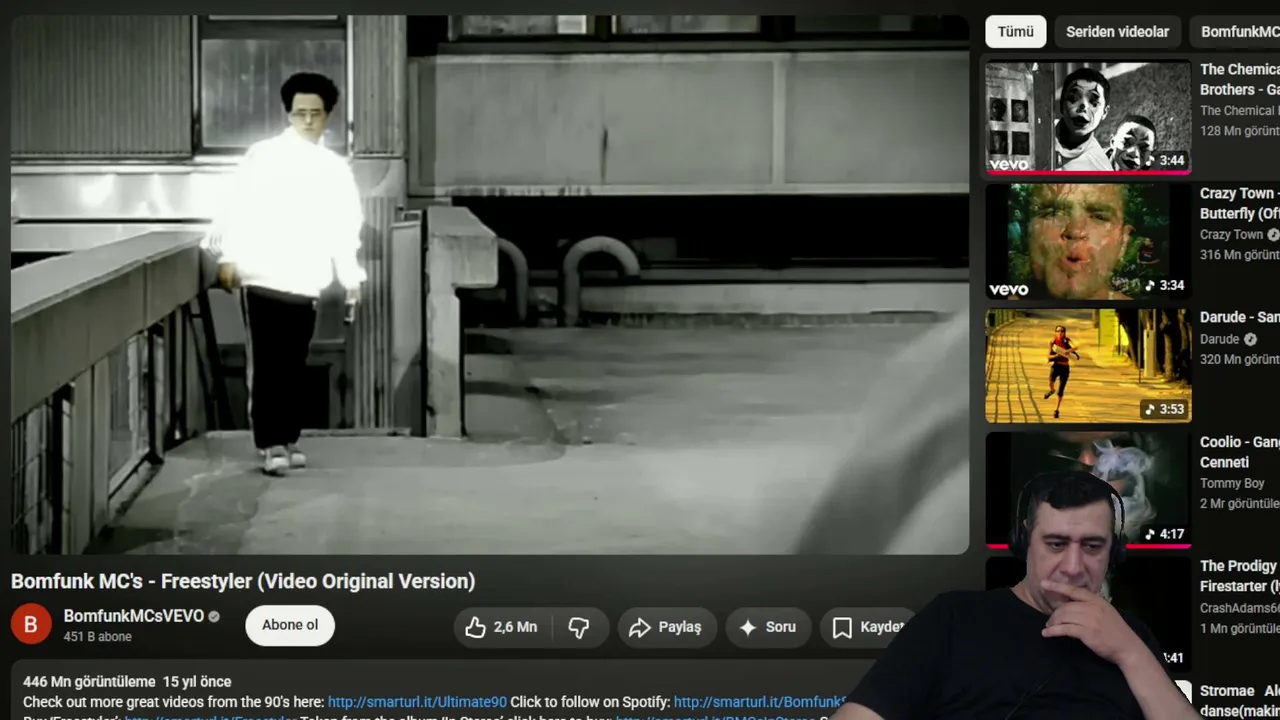Open the Coolio video thumbnail
This screenshot has width=1280, height=720.
(1088, 489)
